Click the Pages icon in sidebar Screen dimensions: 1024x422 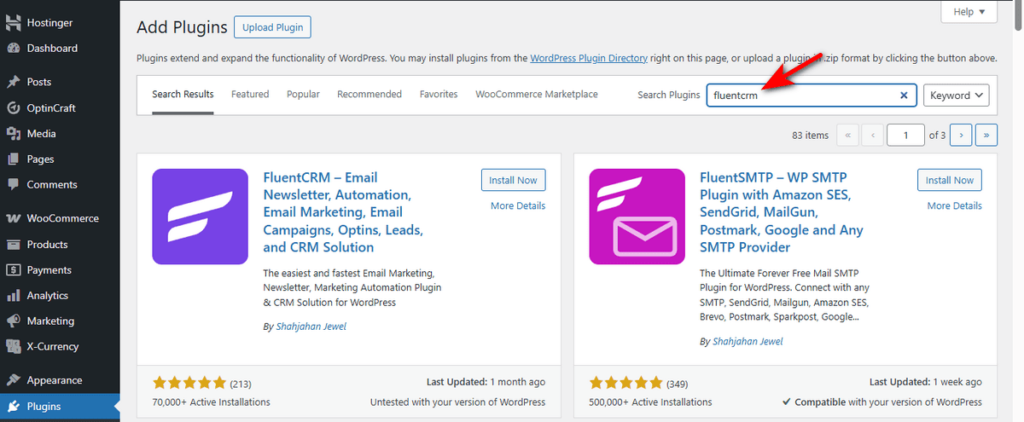click(13, 159)
